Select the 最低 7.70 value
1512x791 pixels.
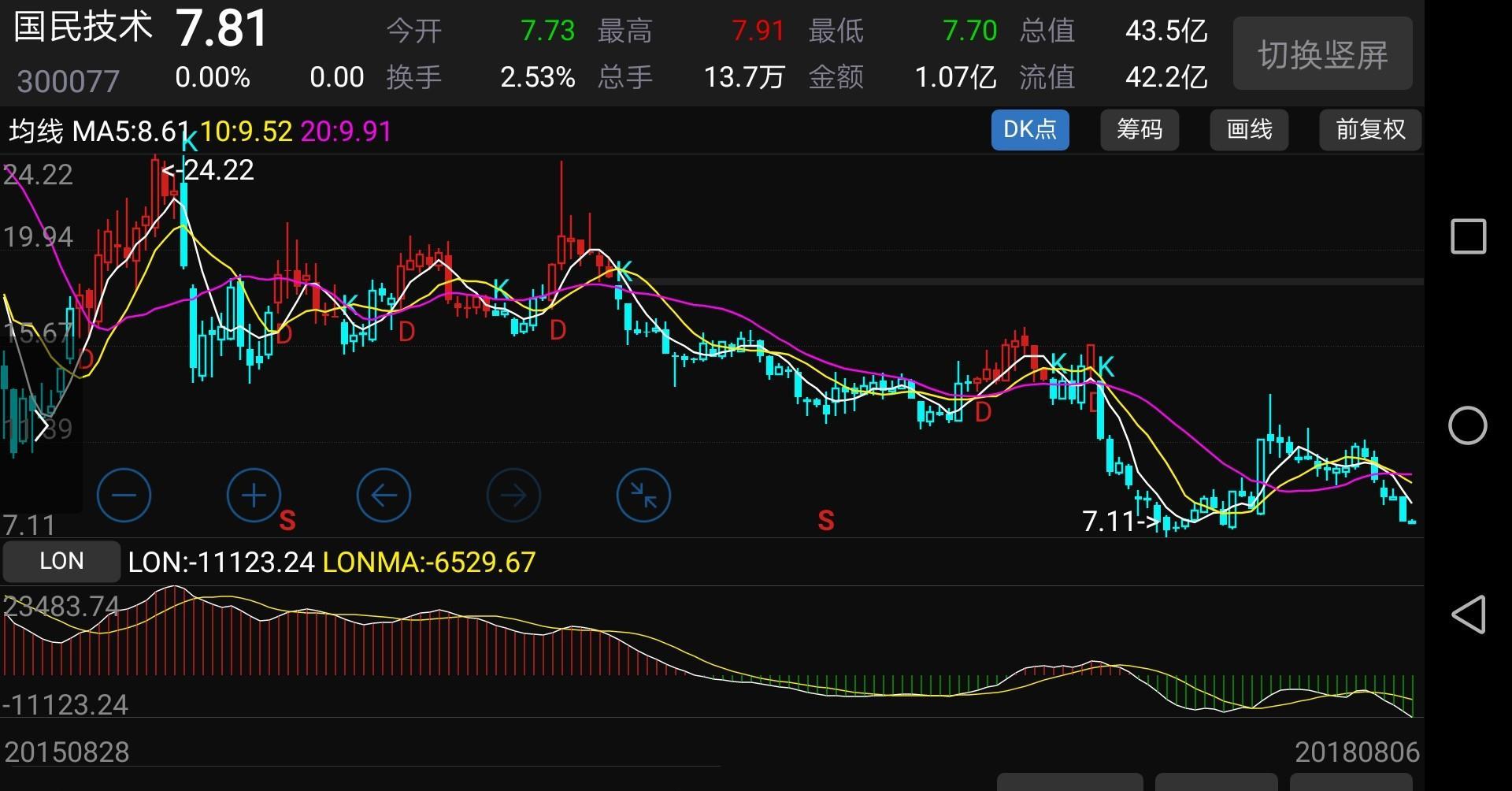(x=970, y=31)
